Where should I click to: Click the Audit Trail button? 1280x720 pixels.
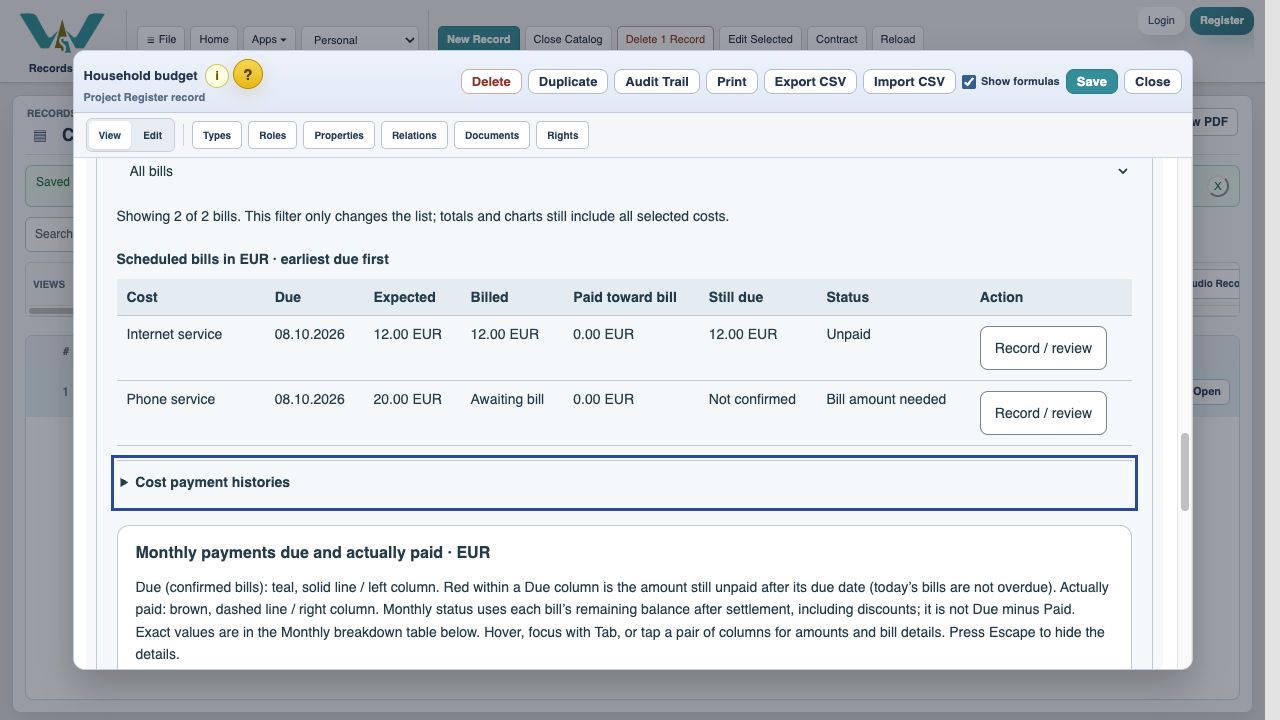point(657,82)
